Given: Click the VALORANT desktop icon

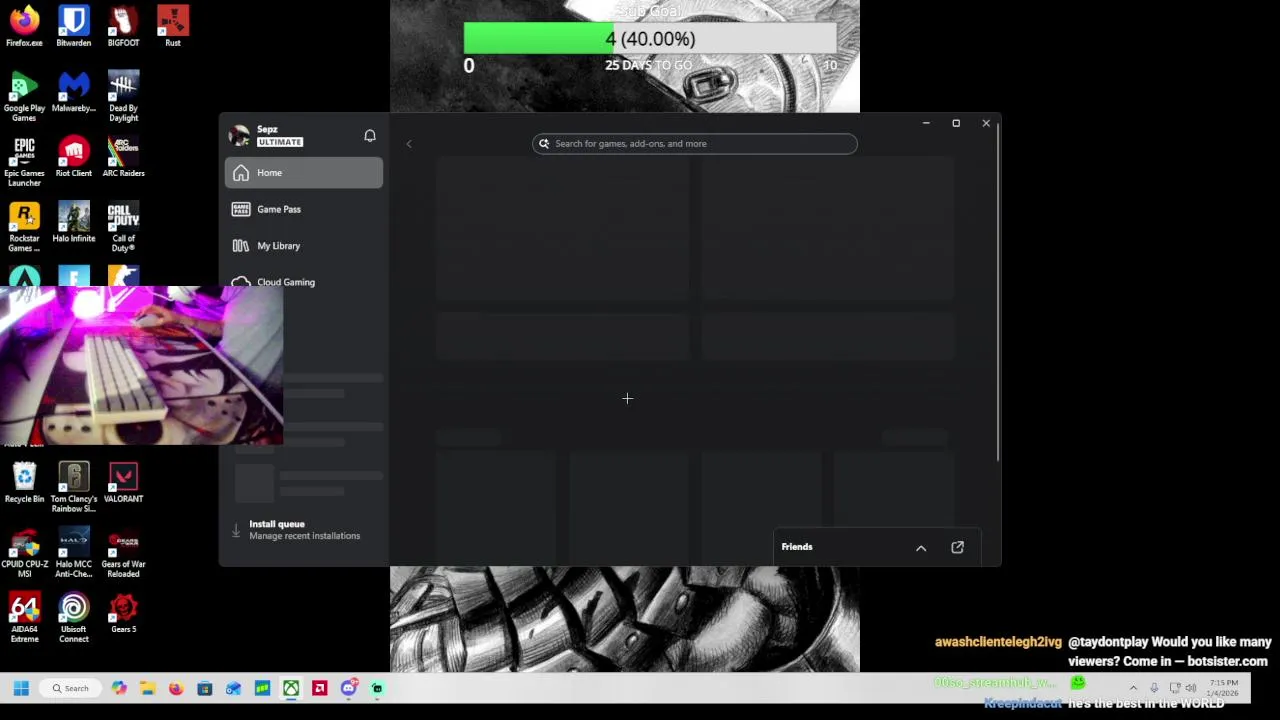Looking at the screenshot, I should [123, 483].
